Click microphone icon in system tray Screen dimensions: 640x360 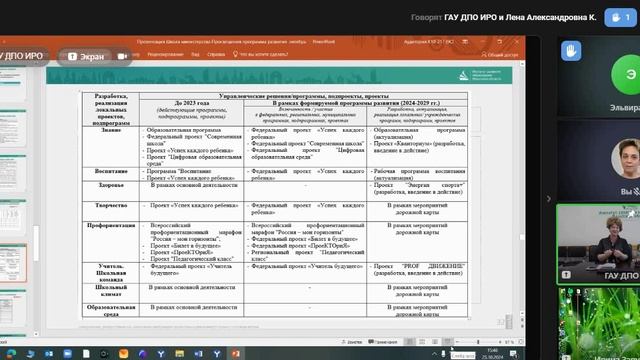(443, 354)
